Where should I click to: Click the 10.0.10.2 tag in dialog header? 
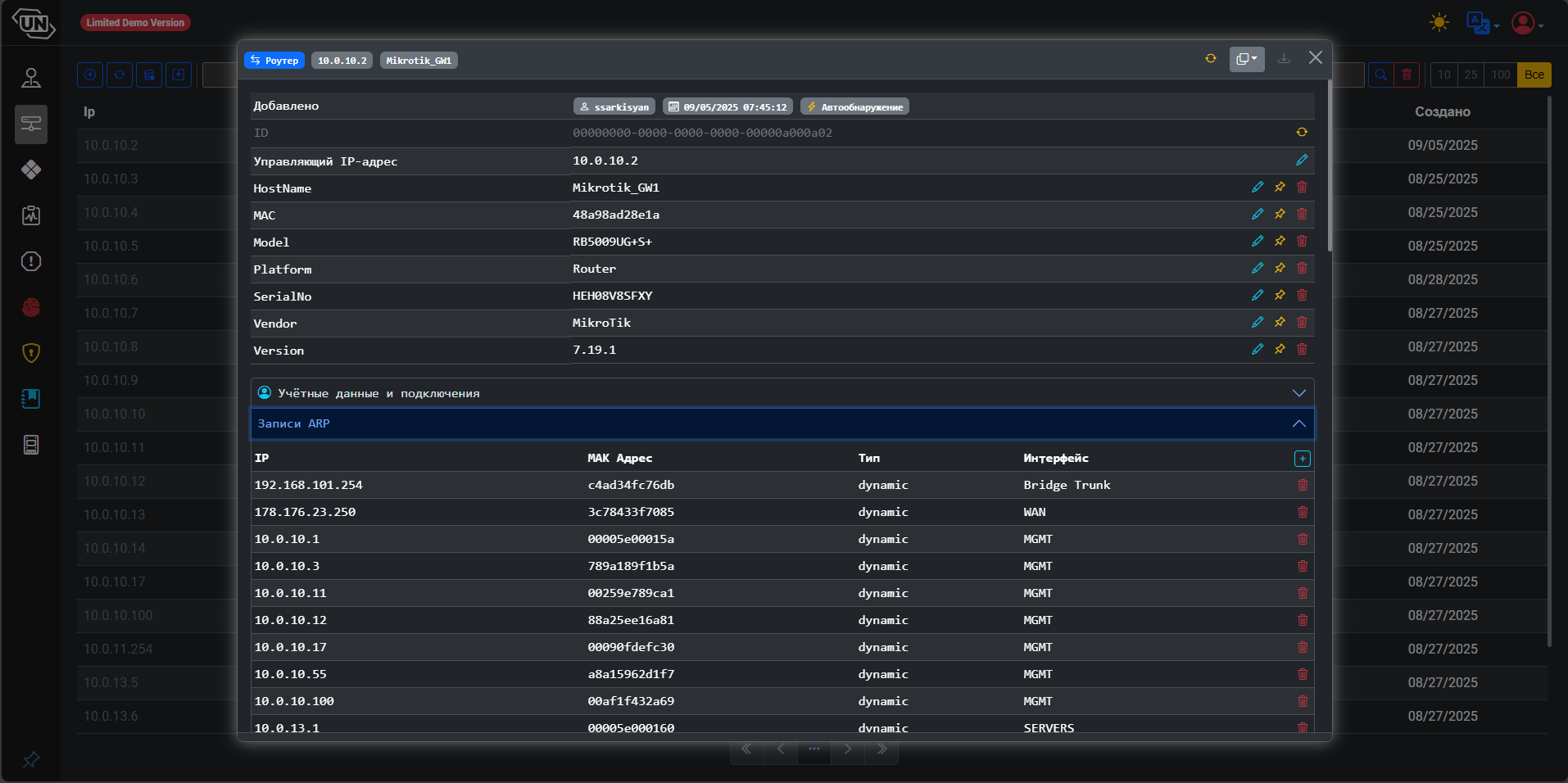pyautogui.click(x=342, y=61)
